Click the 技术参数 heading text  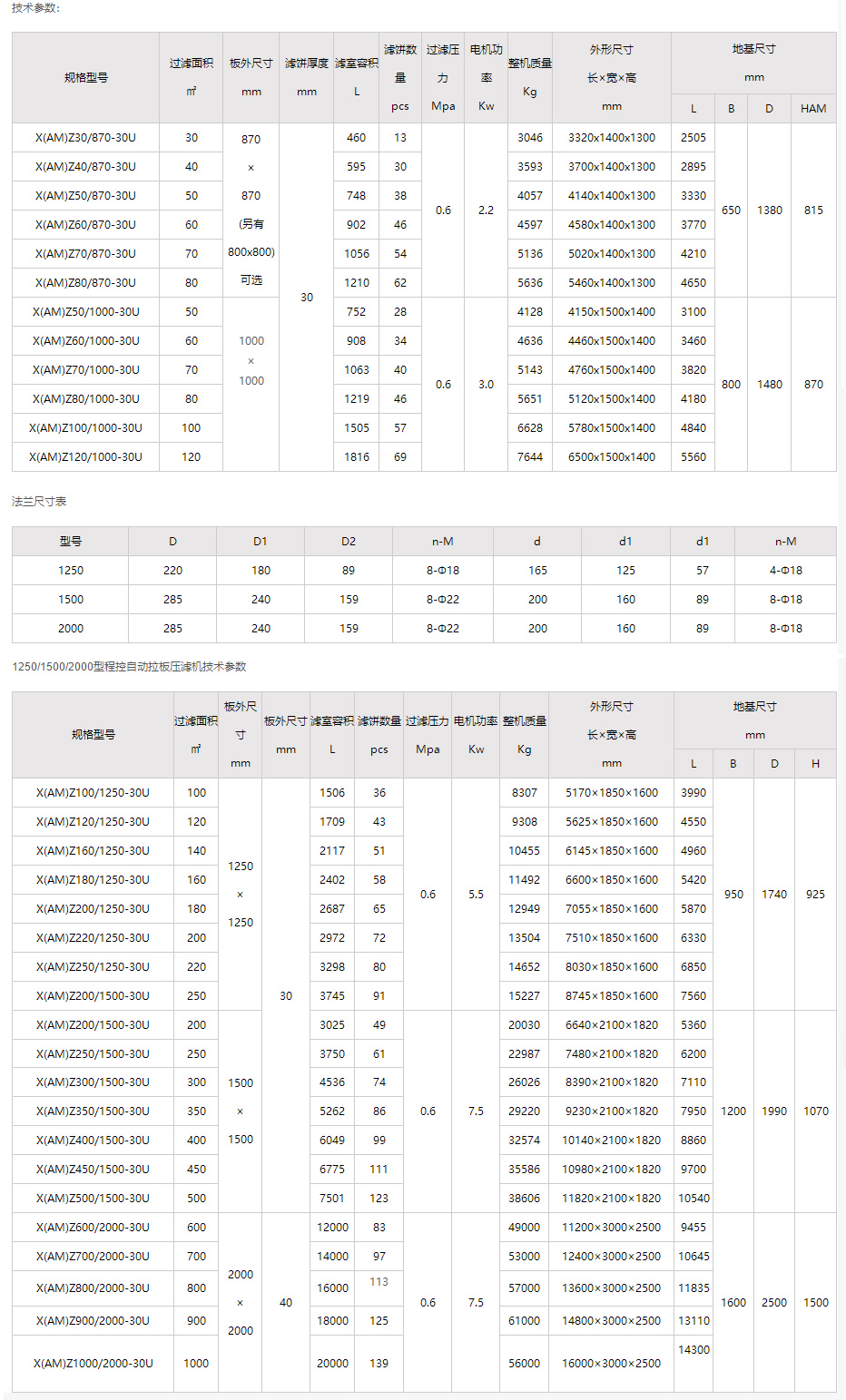pyautogui.click(x=35, y=8)
